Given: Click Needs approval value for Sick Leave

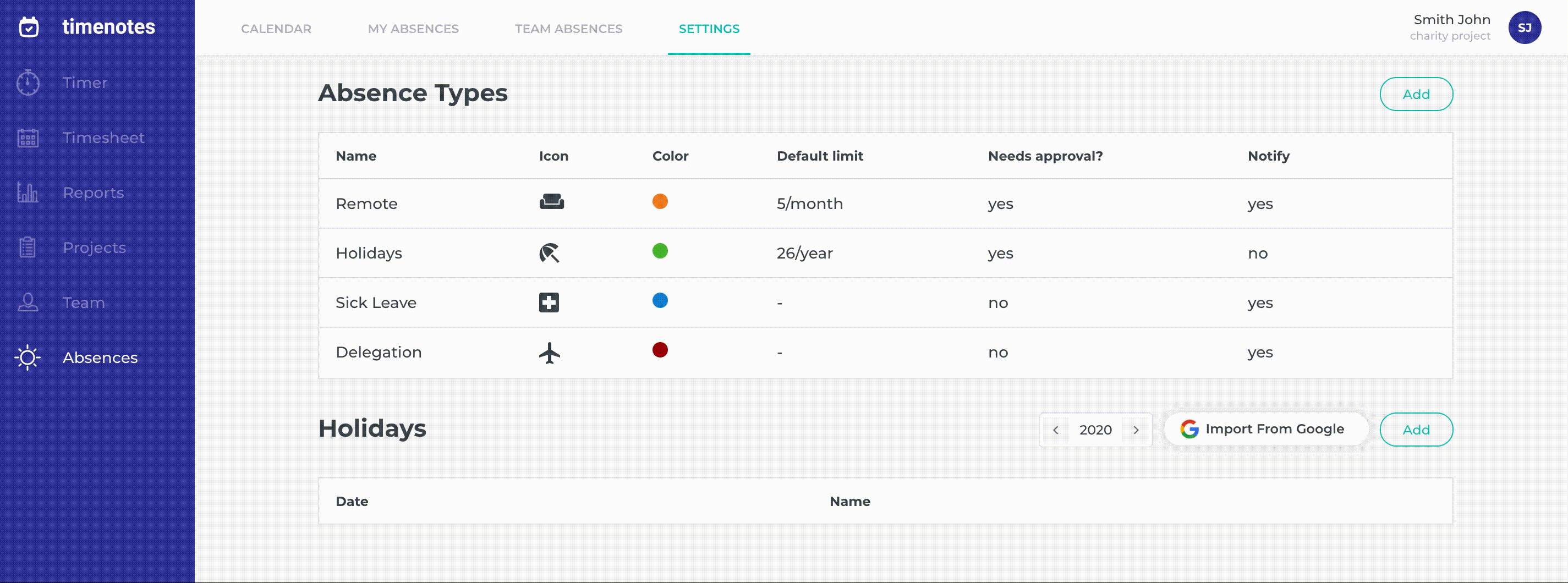Looking at the screenshot, I should tap(998, 303).
